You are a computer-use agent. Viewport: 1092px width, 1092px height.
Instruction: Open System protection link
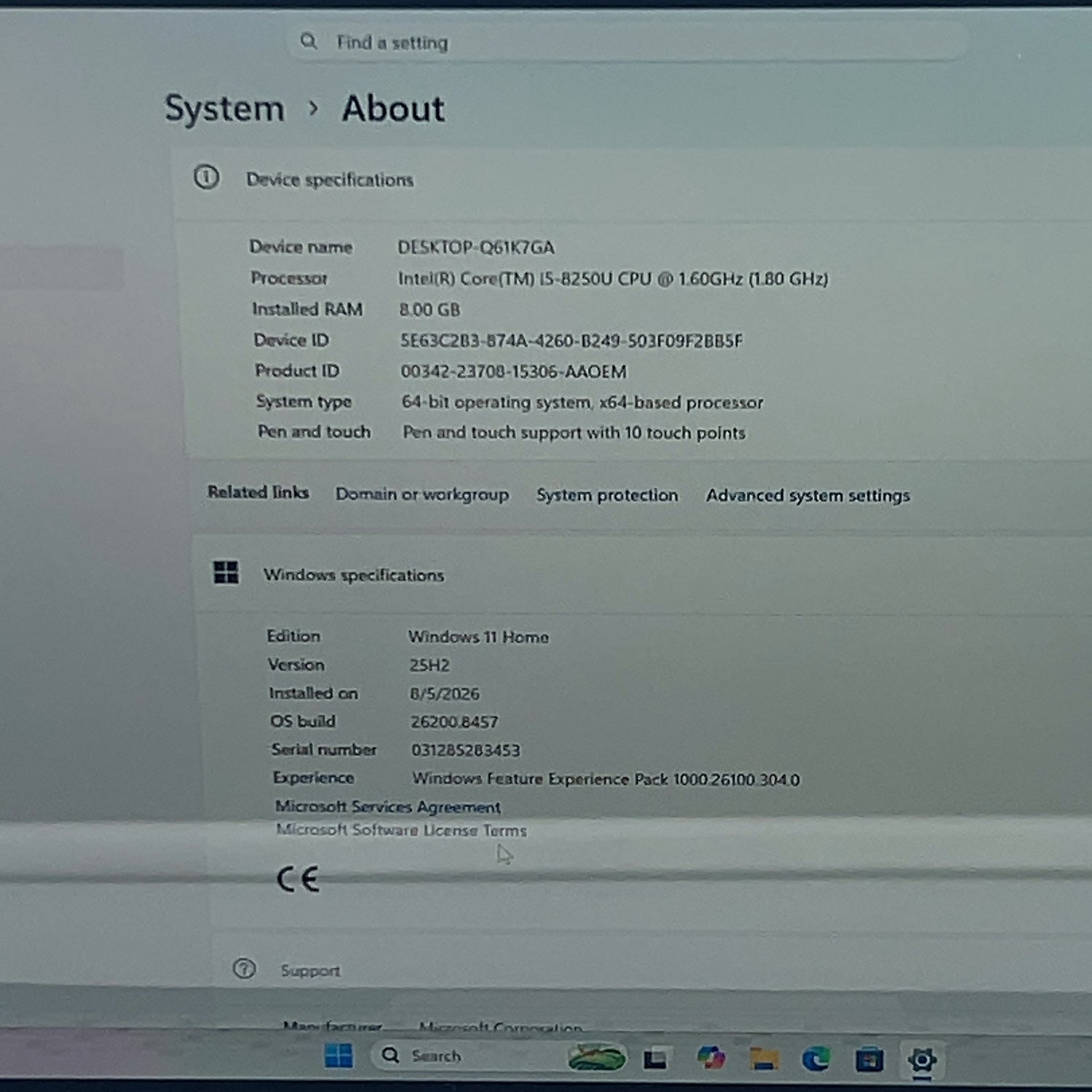607,495
